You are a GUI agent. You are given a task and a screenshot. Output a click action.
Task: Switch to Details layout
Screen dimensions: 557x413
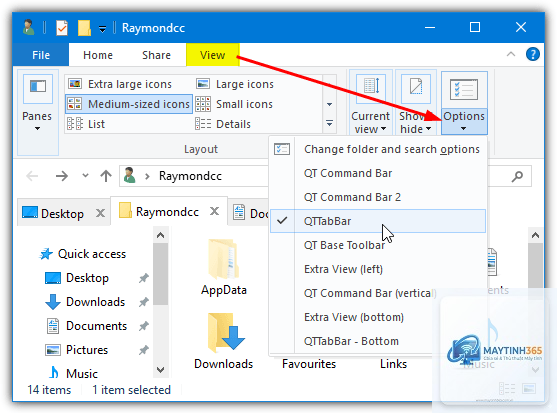pos(223,124)
